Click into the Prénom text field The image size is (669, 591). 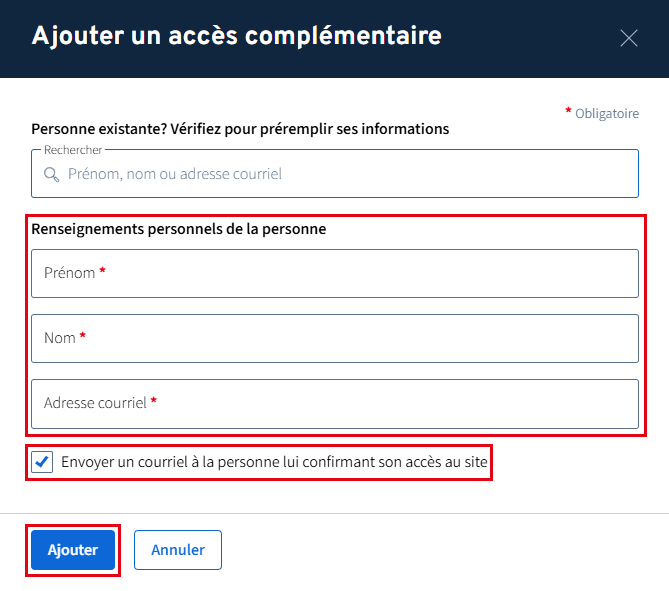coord(335,273)
